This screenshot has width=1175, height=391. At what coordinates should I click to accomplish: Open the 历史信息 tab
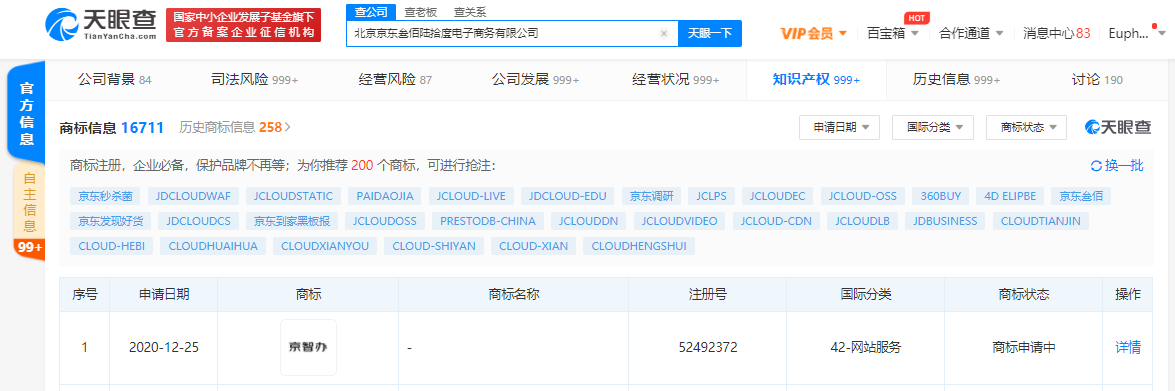point(956,80)
